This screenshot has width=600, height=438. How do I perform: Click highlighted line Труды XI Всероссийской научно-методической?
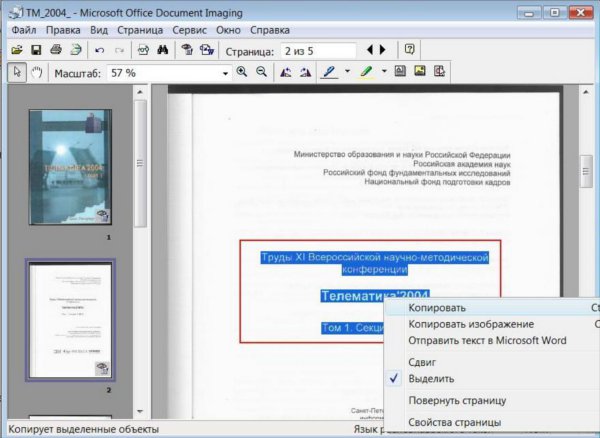[x=375, y=257]
